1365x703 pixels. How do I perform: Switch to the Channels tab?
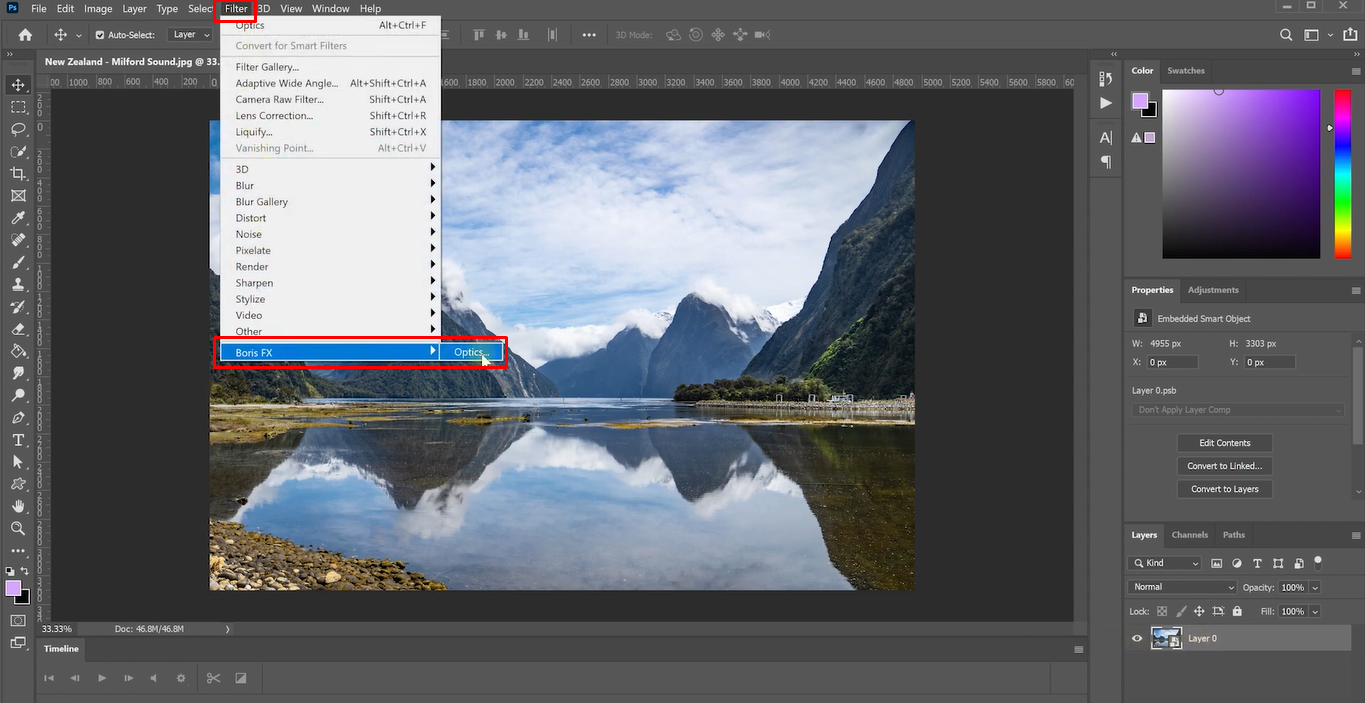pos(1189,535)
